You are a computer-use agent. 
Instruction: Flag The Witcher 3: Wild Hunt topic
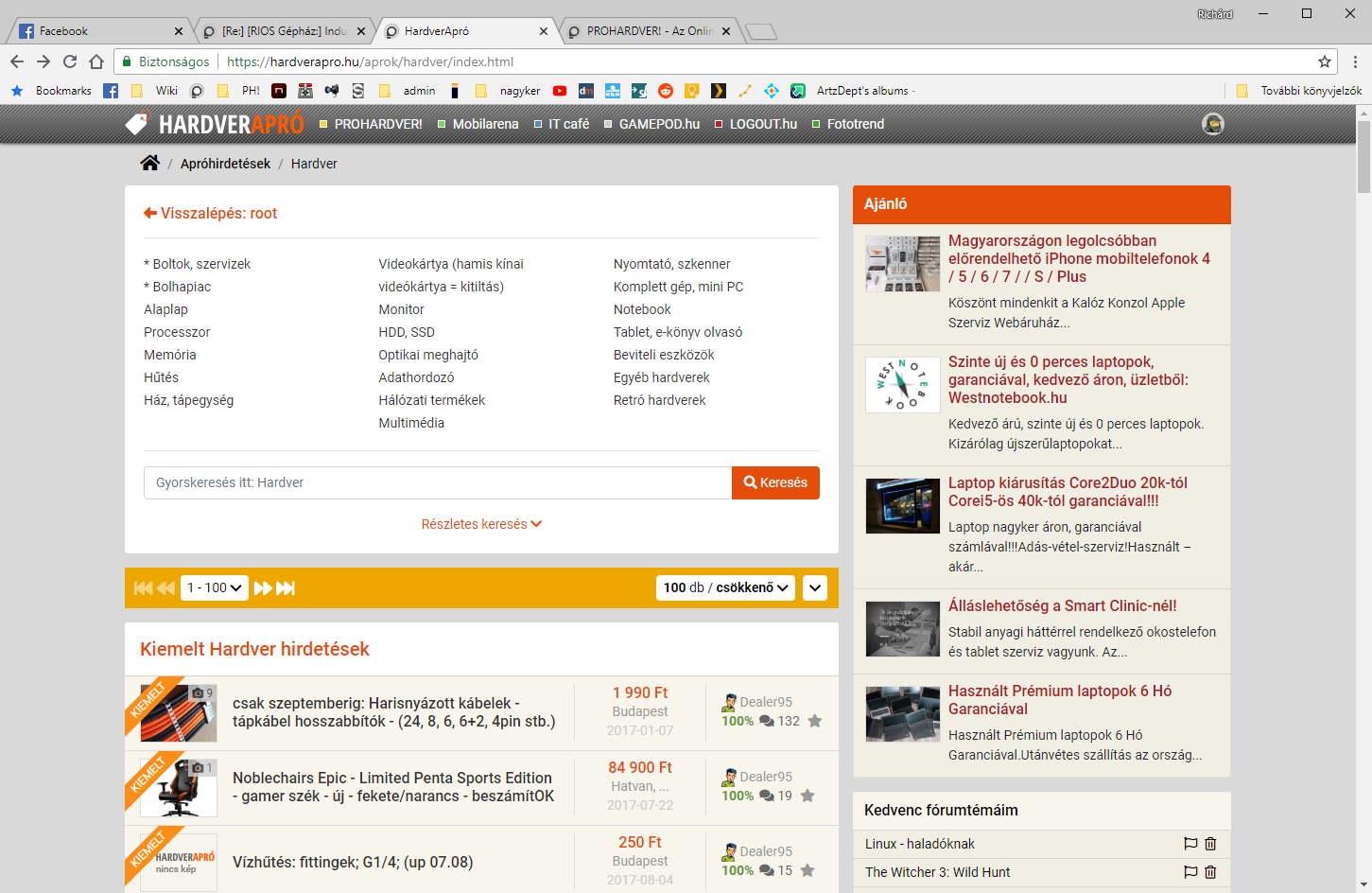1190,872
